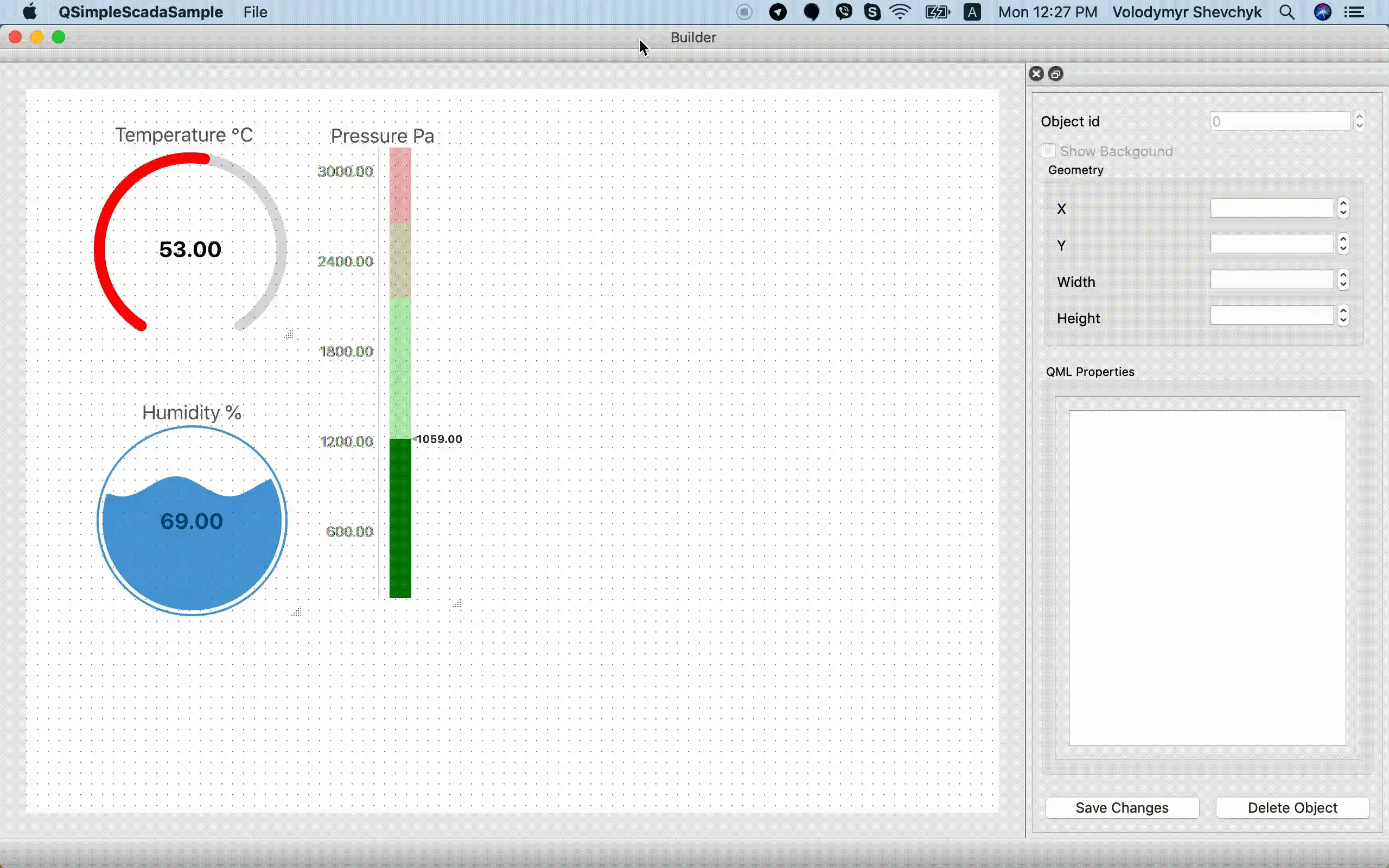This screenshot has width=1389, height=868.
Task: Click the Object id stepper arrows
Action: 1359,121
